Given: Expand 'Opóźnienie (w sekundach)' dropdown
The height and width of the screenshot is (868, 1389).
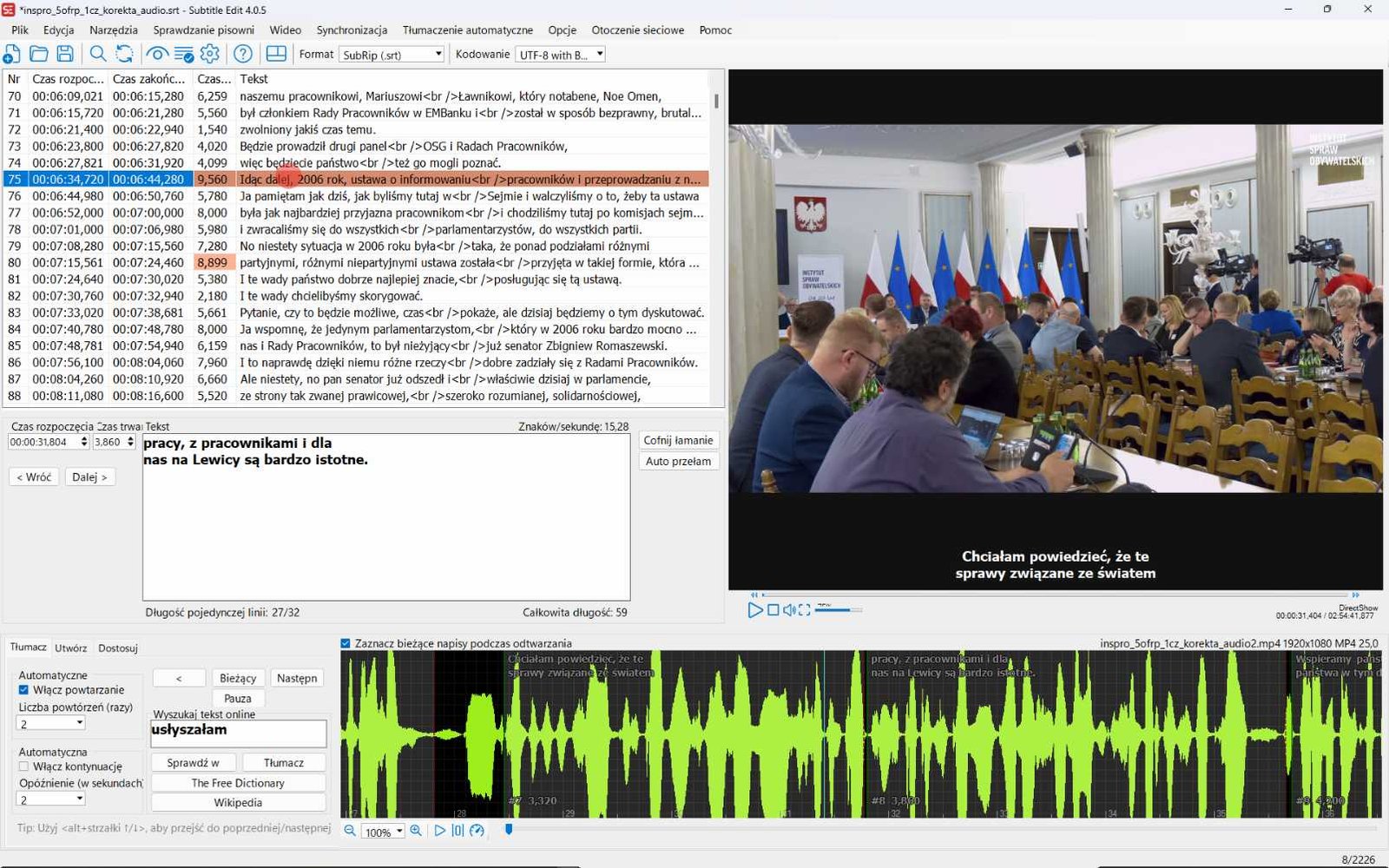Looking at the screenshot, I should 51,799.
